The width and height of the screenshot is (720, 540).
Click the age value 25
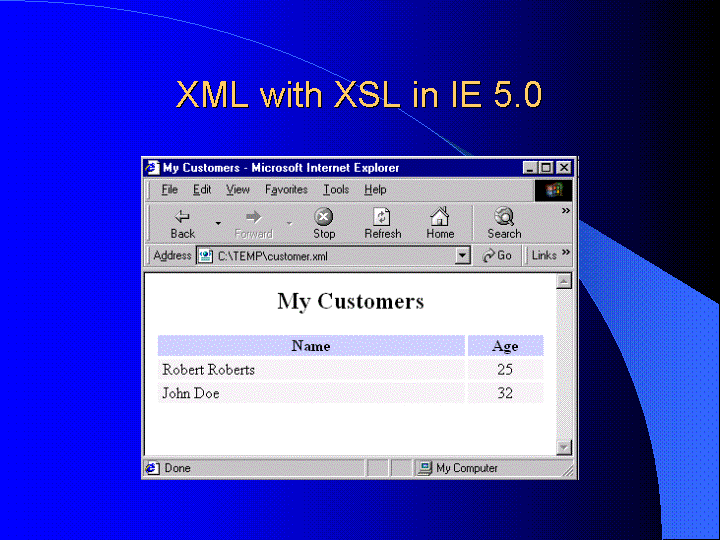(505, 370)
